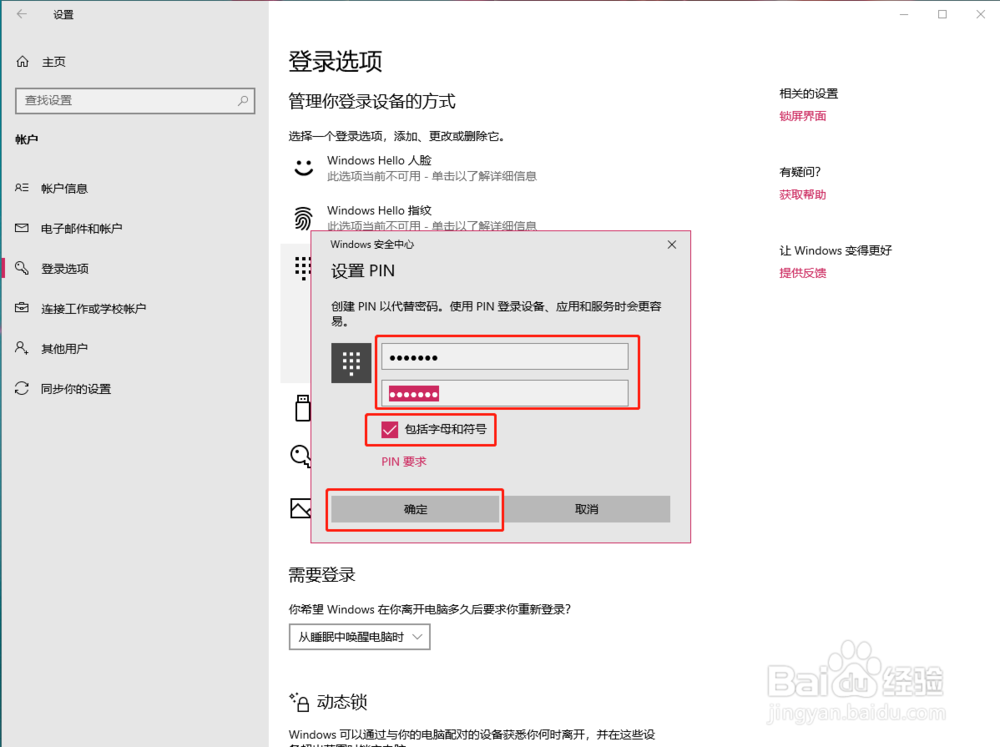Open the 获取帮助 link

[802, 195]
